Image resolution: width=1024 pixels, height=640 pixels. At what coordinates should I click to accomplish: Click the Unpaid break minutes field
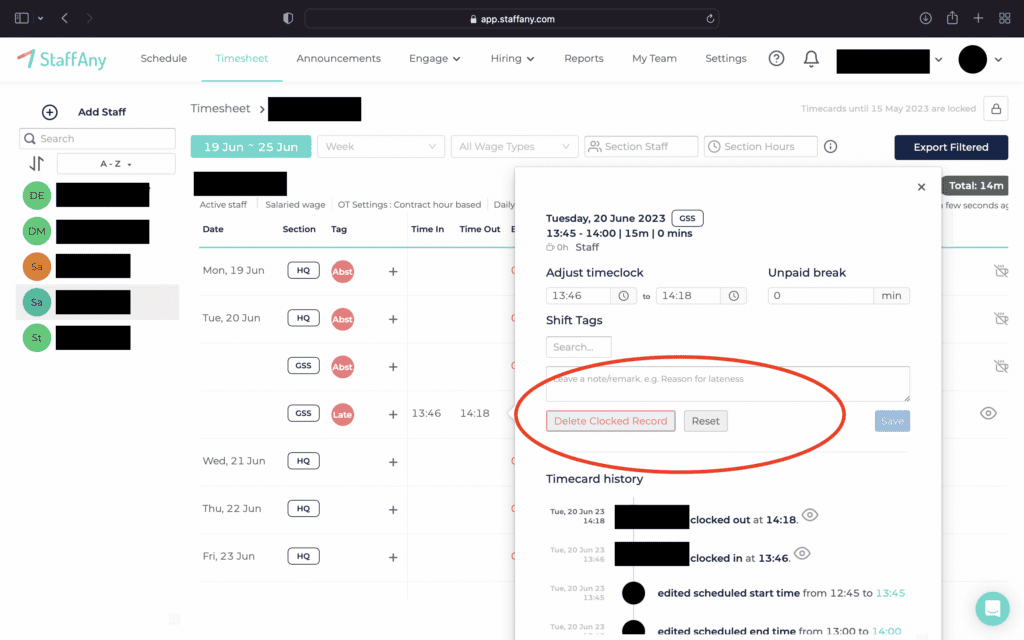point(820,296)
